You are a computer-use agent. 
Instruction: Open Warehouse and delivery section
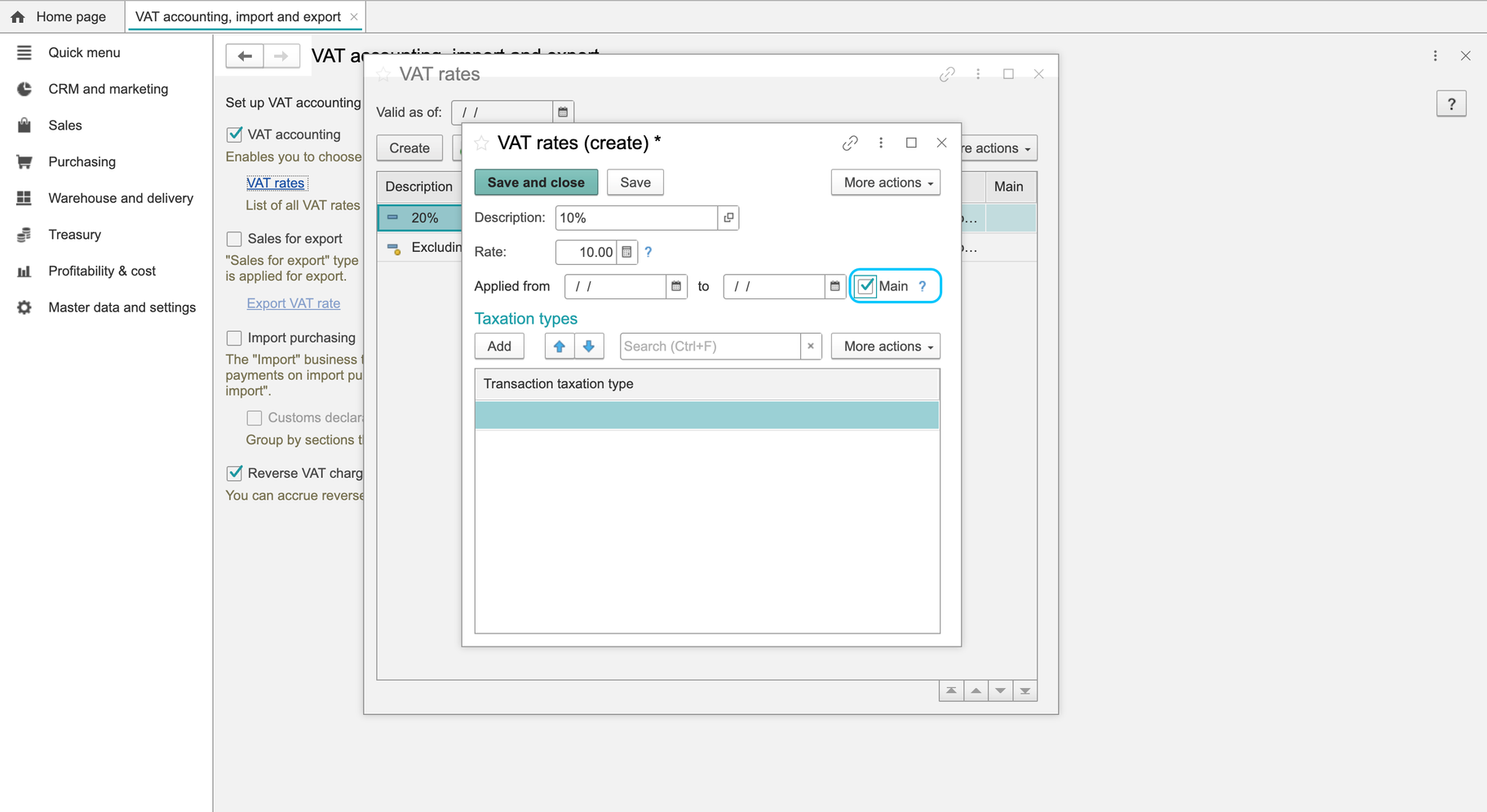pyautogui.click(x=121, y=198)
